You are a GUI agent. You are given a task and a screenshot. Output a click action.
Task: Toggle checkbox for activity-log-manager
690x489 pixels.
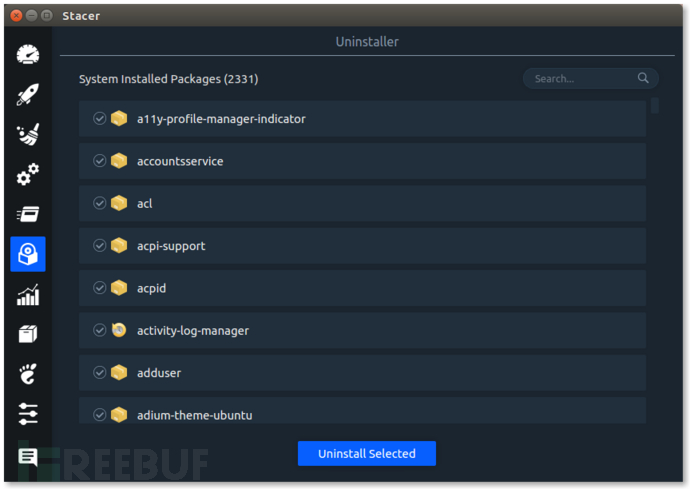coord(99,330)
